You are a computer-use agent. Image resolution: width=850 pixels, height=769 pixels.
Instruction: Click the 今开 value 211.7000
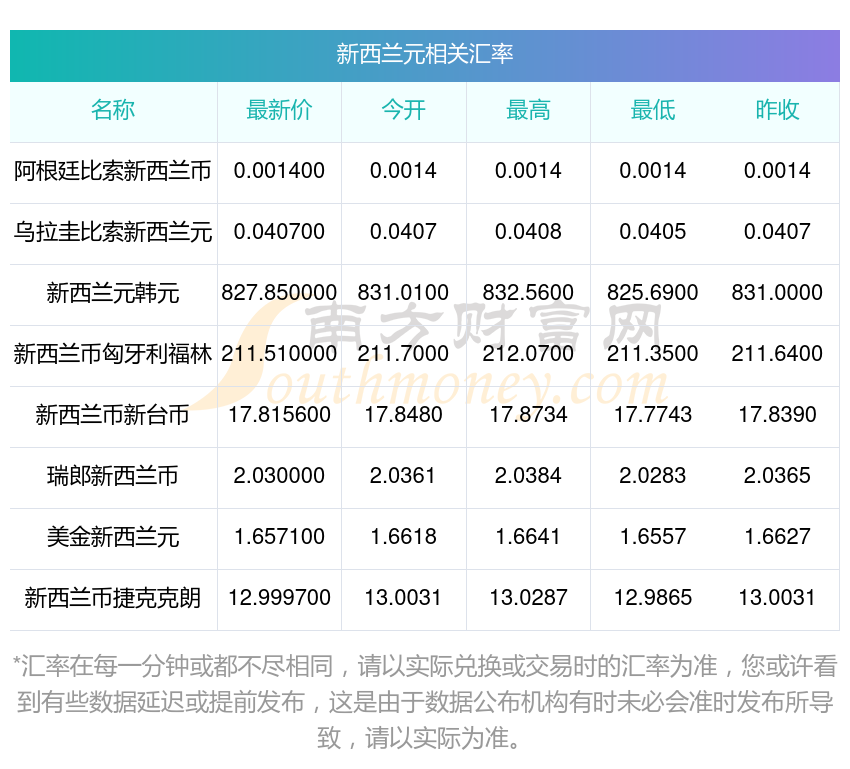[x=403, y=354]
